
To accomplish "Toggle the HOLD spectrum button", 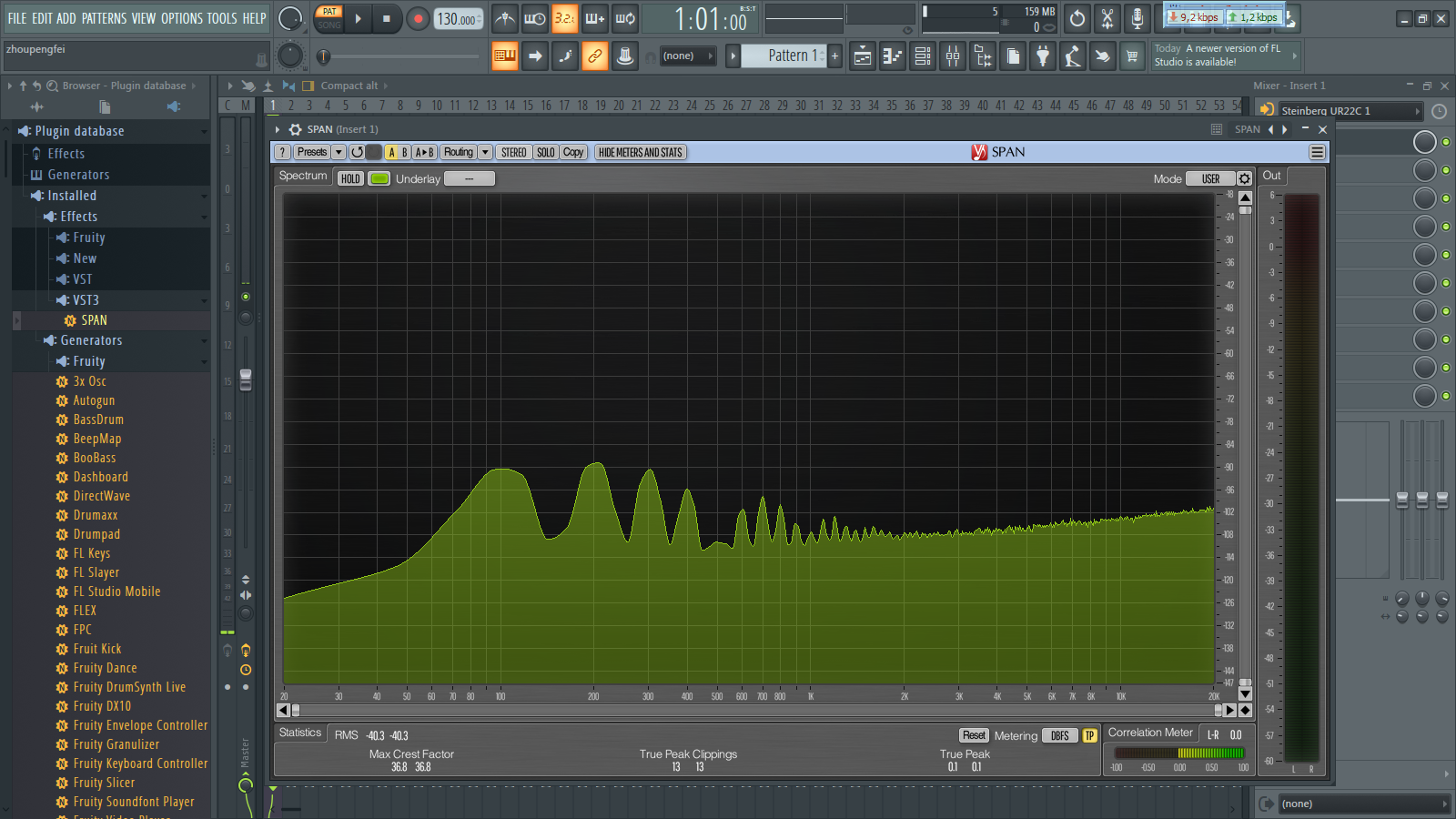I will 350,178.
